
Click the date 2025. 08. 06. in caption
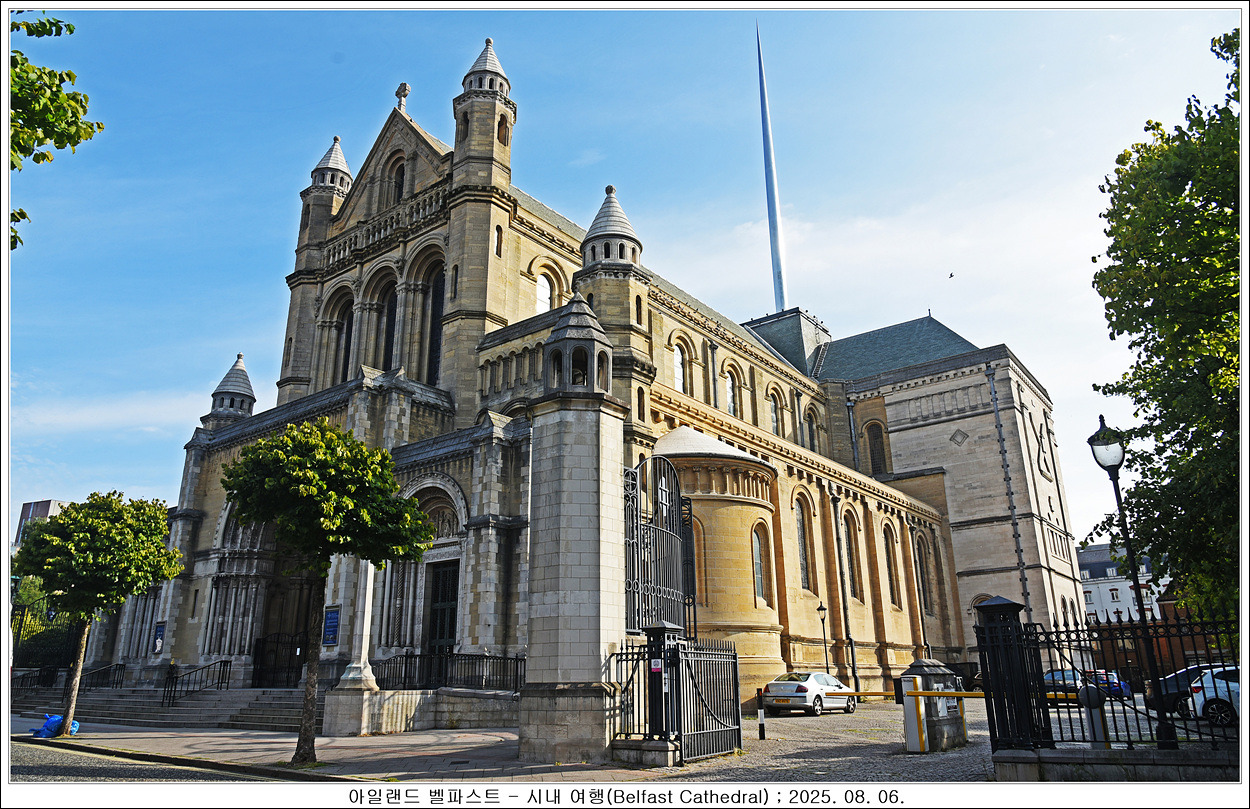(x=845, y=796)
